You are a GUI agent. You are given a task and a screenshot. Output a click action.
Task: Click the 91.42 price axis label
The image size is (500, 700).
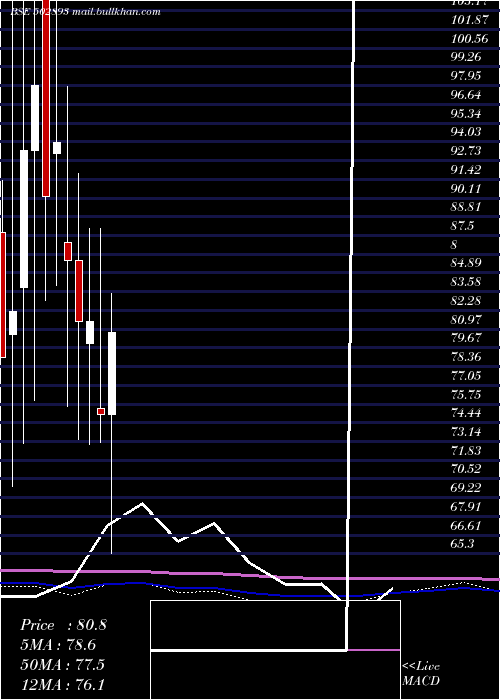pyautogui.click(x=467, y=170)
